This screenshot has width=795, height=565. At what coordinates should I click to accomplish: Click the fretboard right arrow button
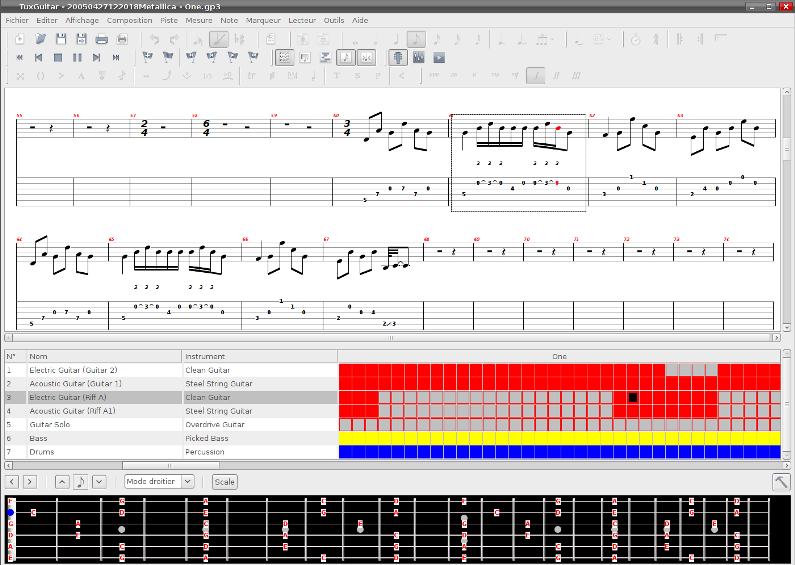click(x=30, y=482)
